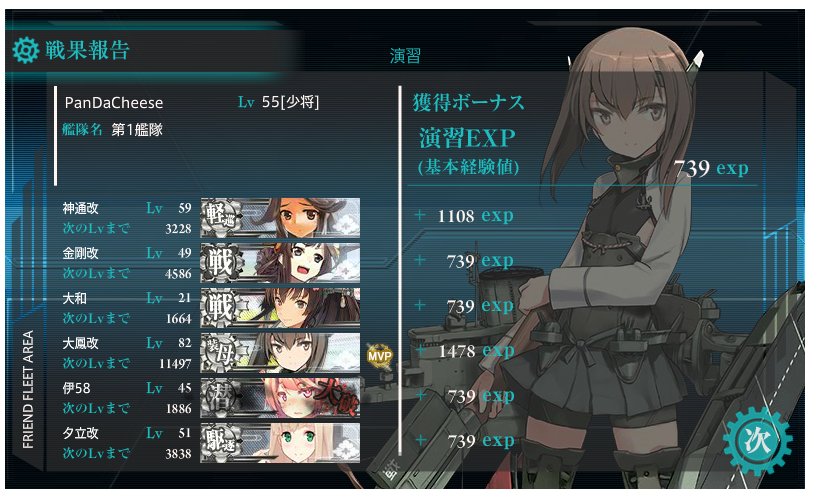The height and width of the screenshot is (499, 816).
Task: Click the MVP badge next to 大鳳改
Action: tap(379, 356)
